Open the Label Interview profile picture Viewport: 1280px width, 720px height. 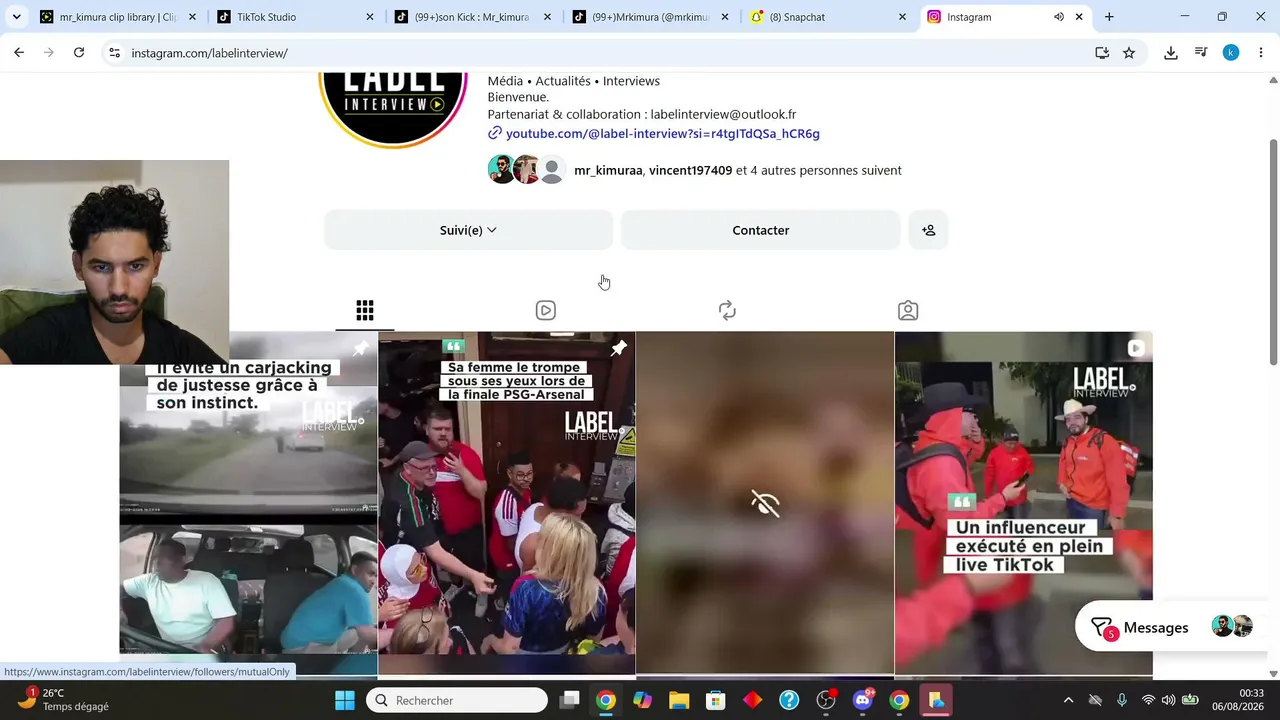point(393,108)
